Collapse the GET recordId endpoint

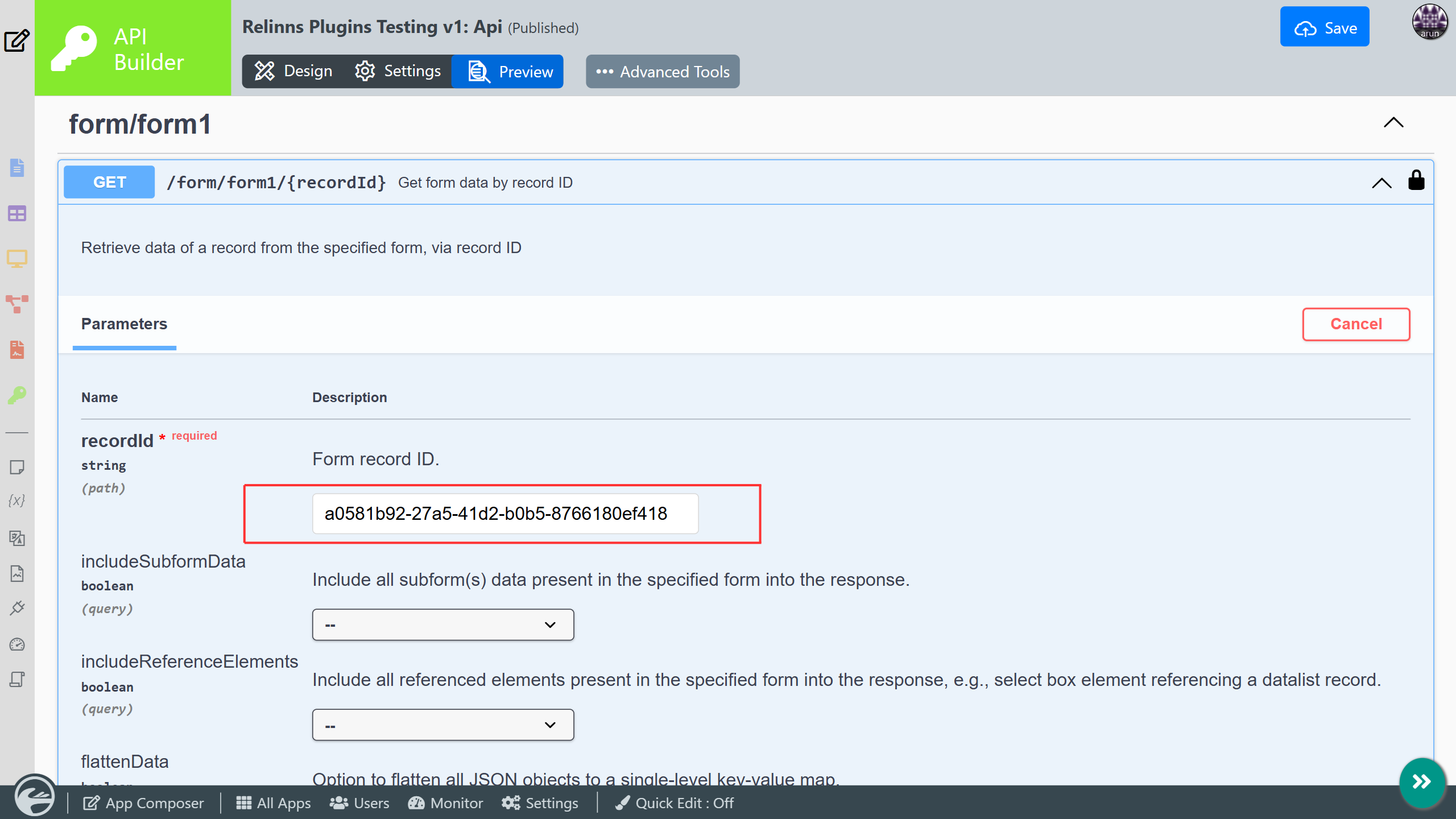point(1381,183)
